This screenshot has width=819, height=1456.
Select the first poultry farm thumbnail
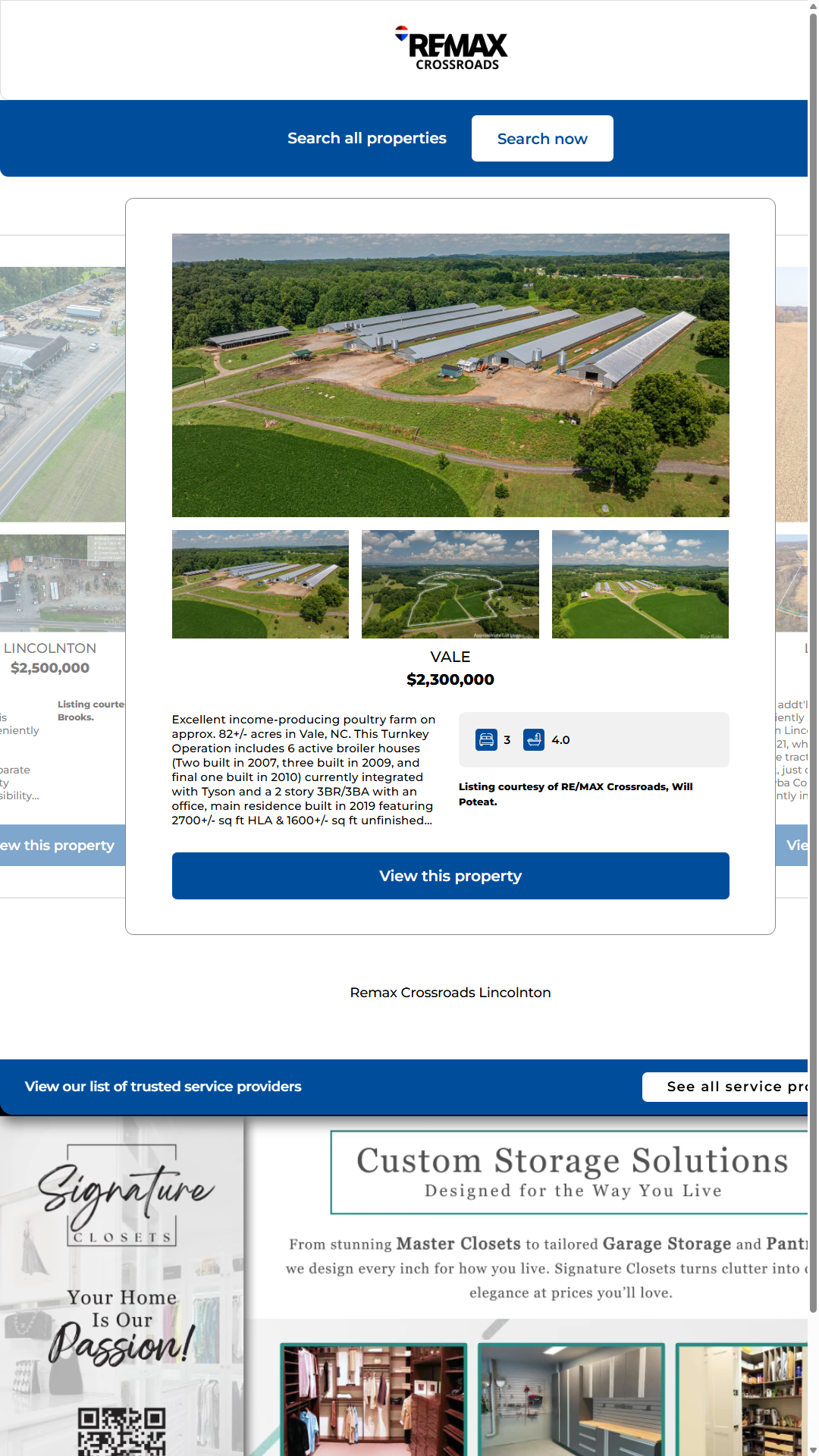tap(260, 584)
